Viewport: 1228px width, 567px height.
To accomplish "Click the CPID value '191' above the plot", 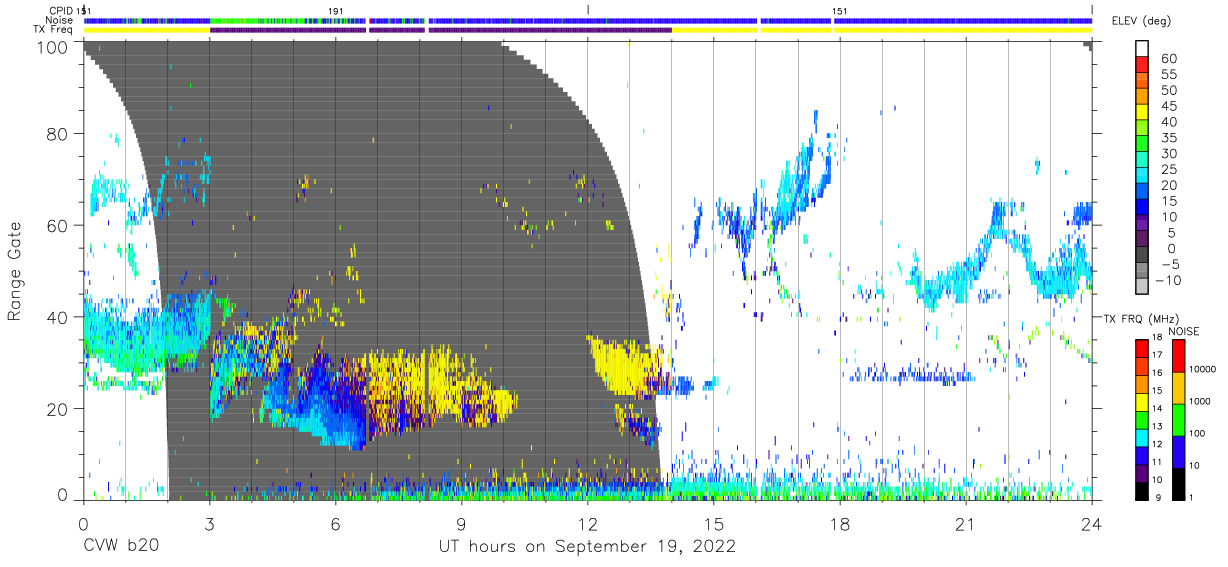I will [337, 11].
